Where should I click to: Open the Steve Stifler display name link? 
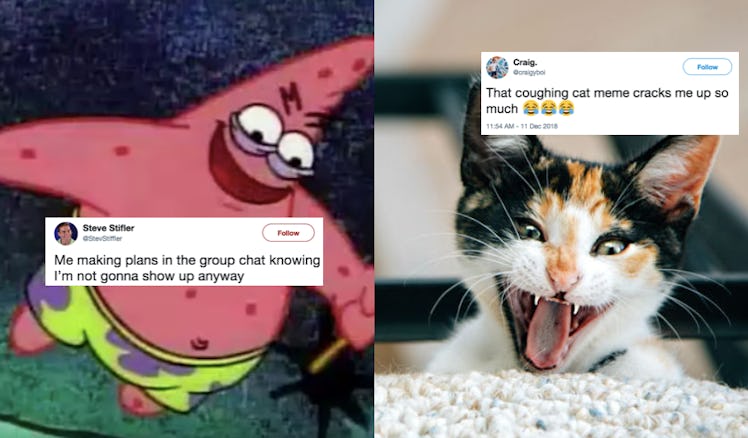(x=108, y=228)
